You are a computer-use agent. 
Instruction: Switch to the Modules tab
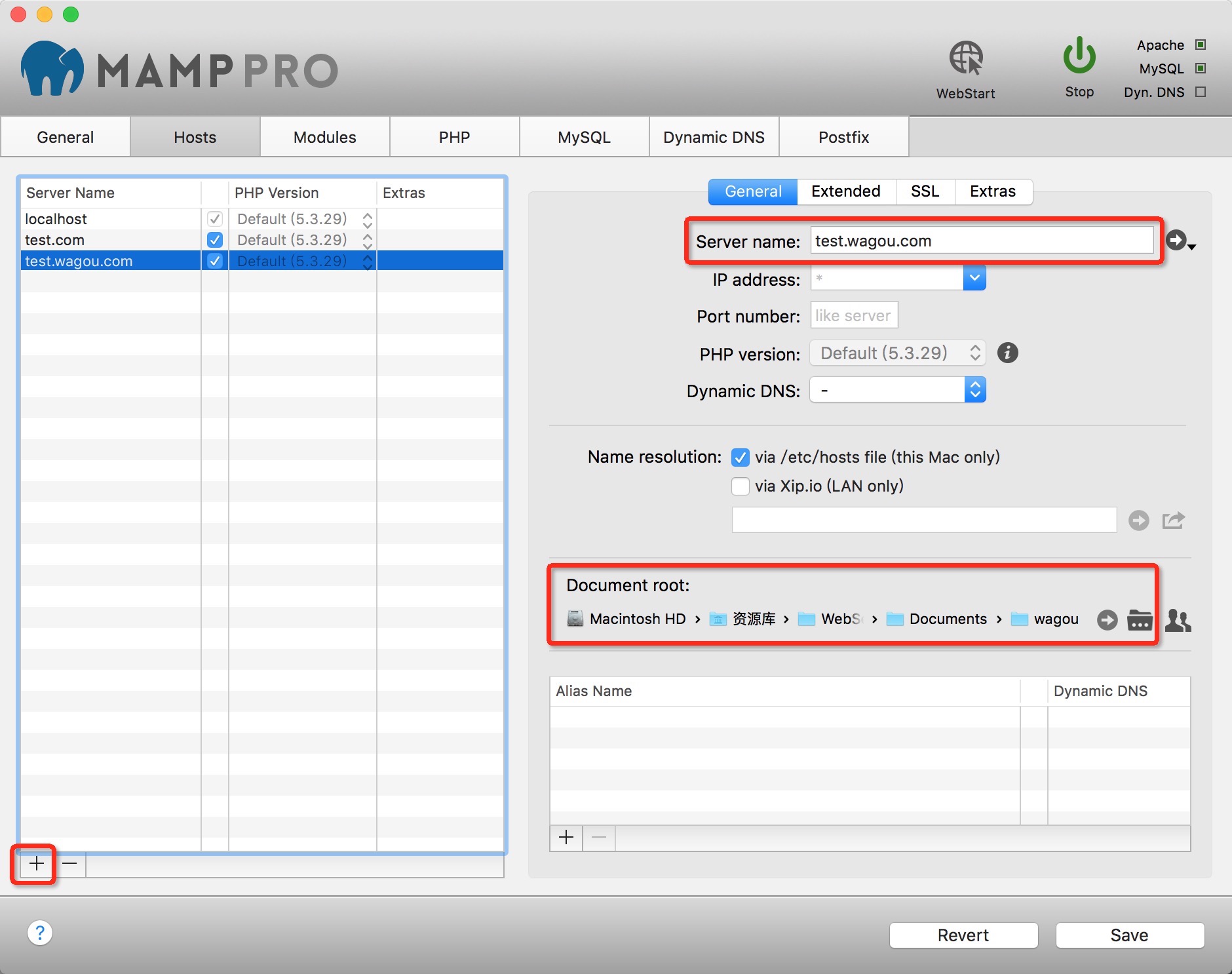click(324, 137)
